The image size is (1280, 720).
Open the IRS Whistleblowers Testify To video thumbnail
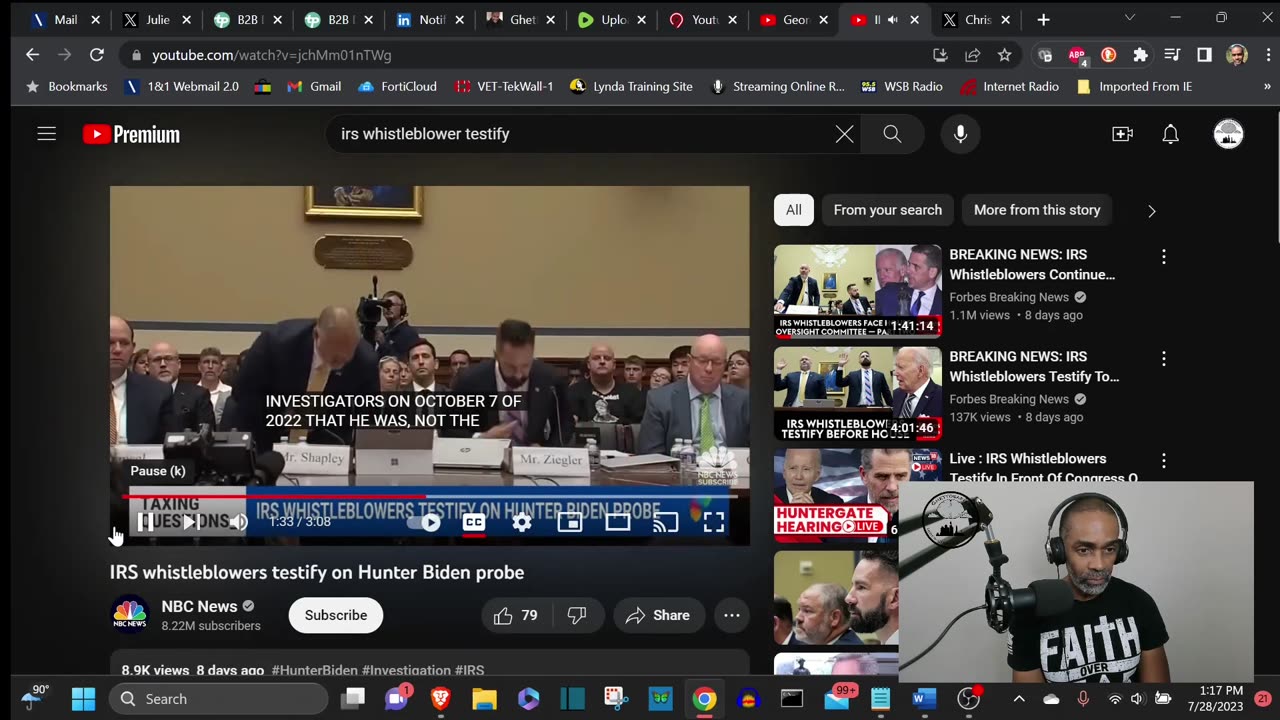tap(857, 394)
